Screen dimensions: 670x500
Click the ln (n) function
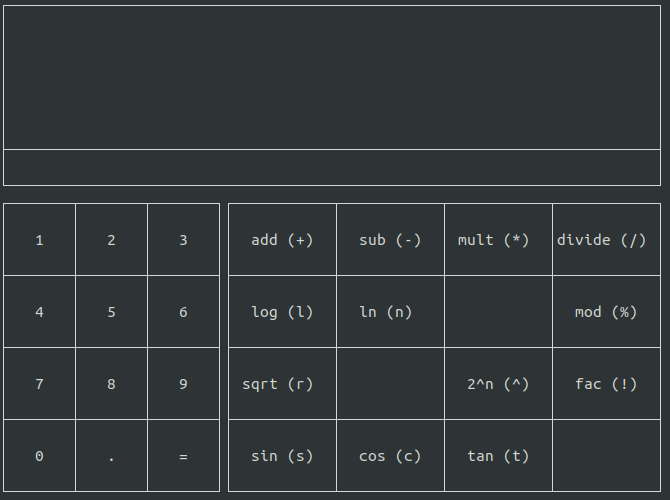click(391, 312)
